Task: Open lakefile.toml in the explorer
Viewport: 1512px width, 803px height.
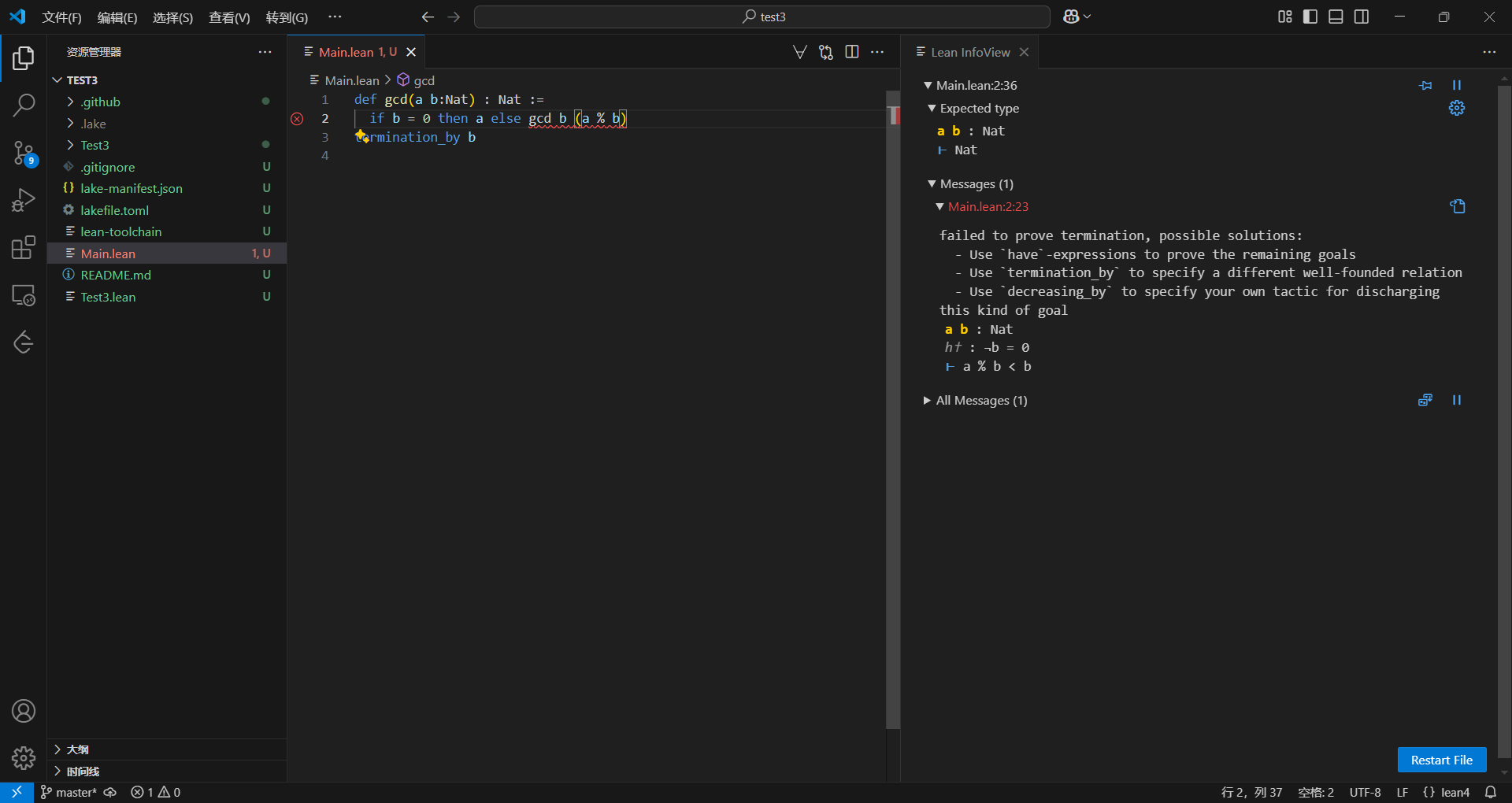Action: point(114,210)
